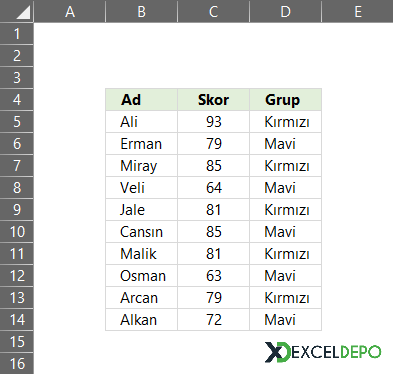Select row 4 header
Screen dimensions: 393x374
(x=17, y=100)
